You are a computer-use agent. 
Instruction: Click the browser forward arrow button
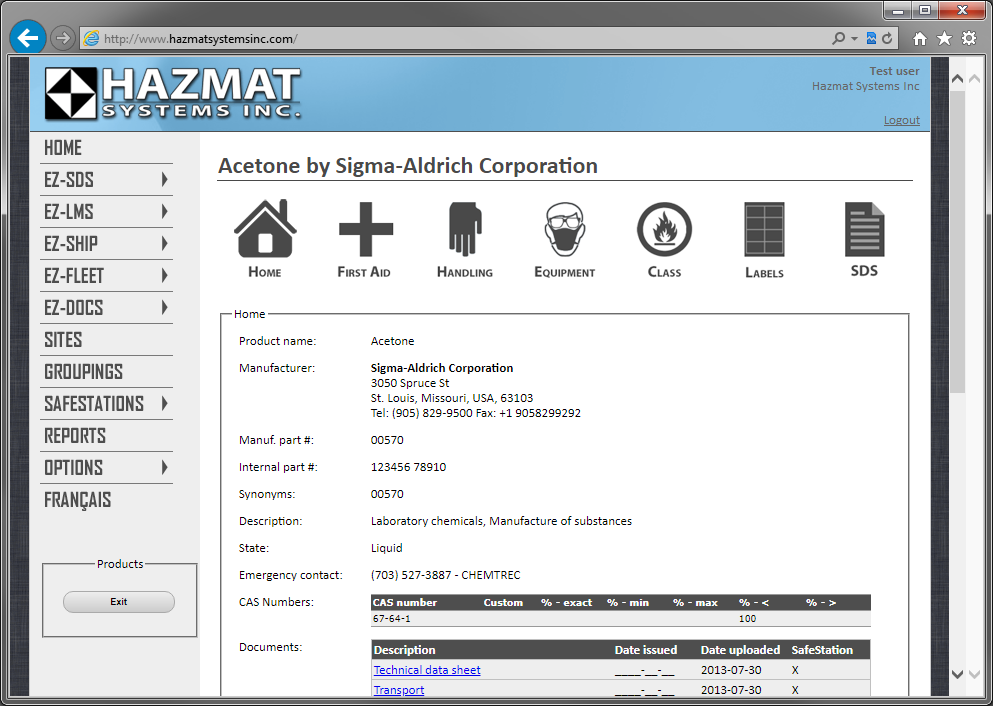click(62, 38)
